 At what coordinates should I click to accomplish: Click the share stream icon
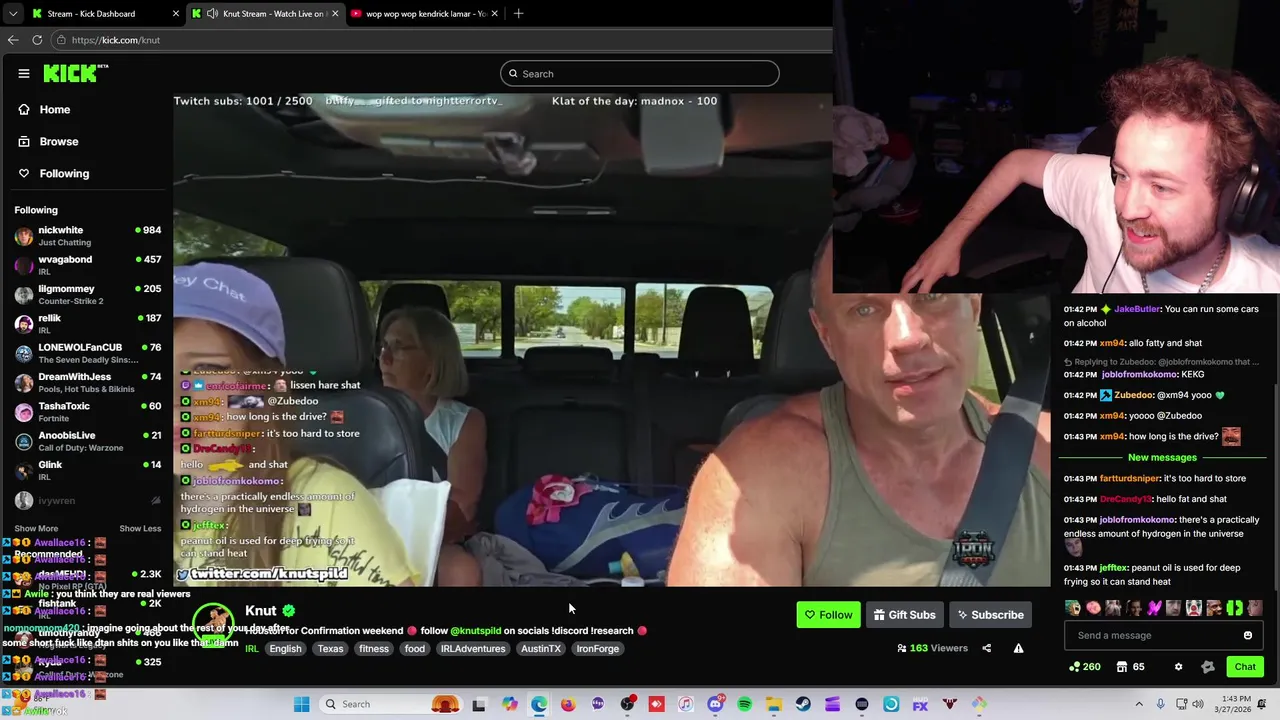[986, 648]
